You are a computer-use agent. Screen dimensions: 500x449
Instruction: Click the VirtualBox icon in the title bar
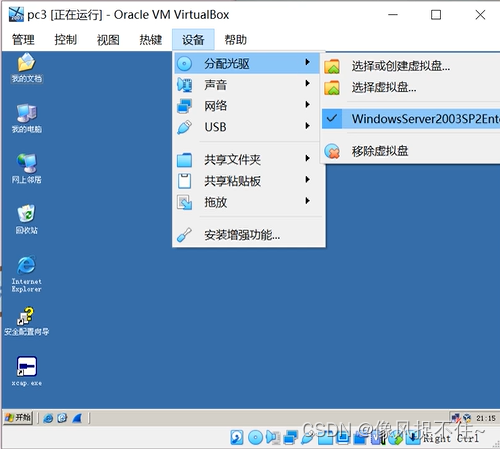[x=16, y=15]
